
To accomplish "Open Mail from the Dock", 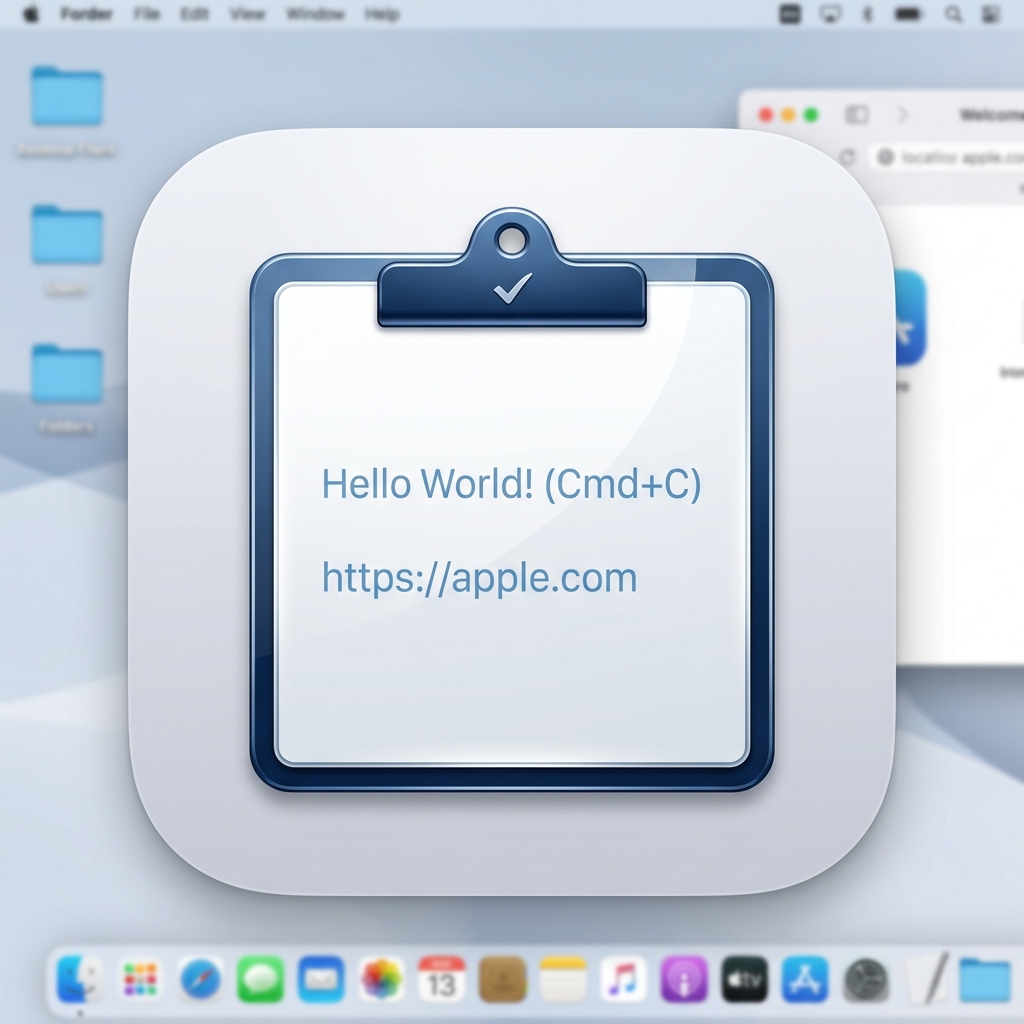I will click(321, 980).
